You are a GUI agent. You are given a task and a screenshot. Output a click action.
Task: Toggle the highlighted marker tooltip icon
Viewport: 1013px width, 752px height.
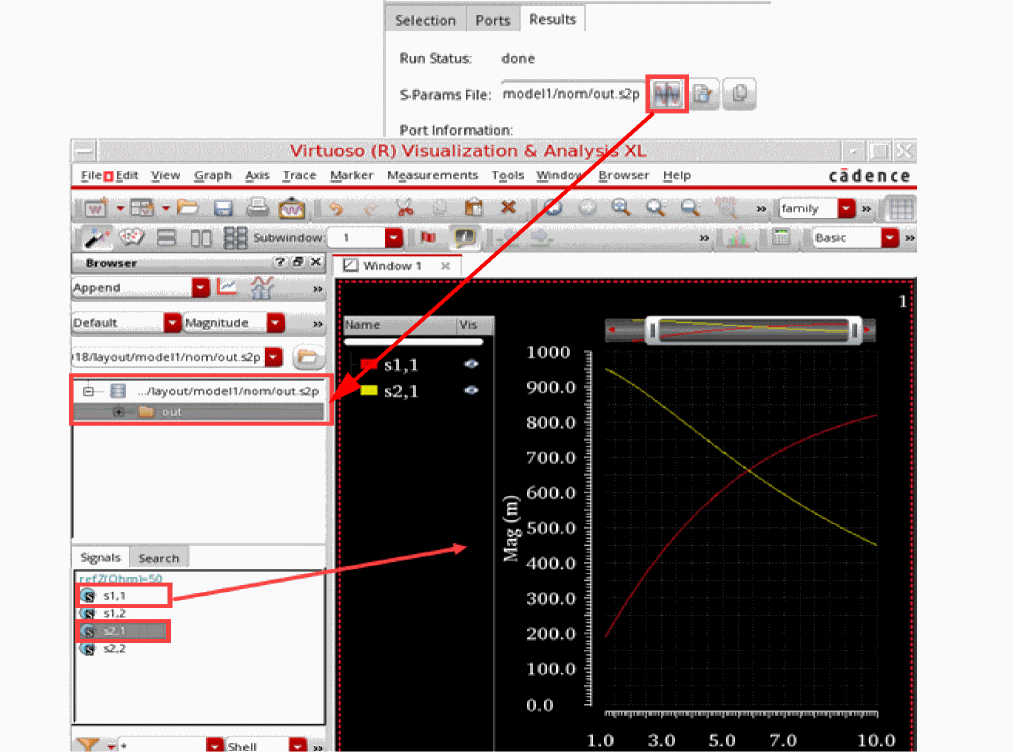coord(465,238)
